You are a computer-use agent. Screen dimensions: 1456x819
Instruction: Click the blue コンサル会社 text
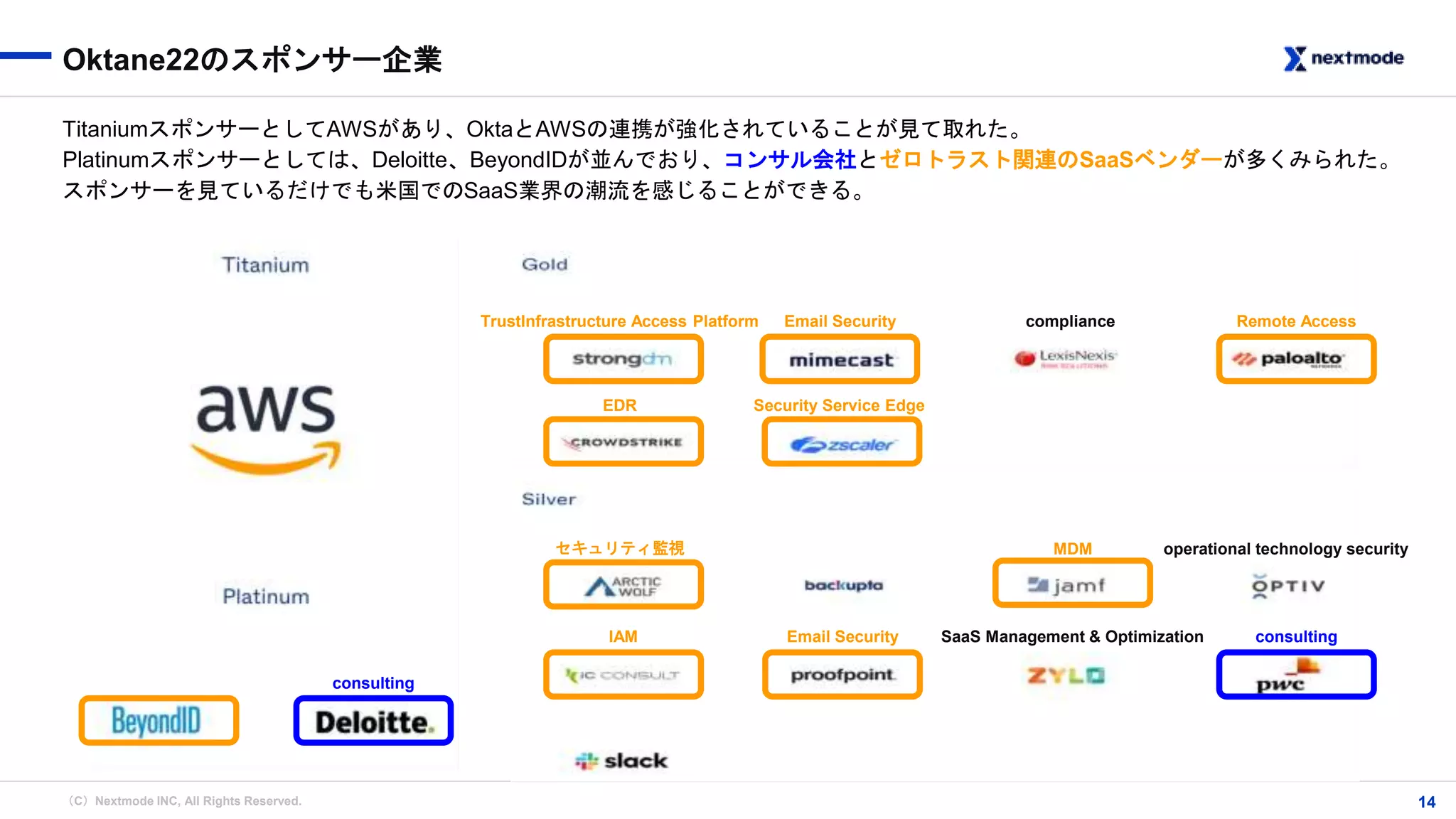click(790, 159)
